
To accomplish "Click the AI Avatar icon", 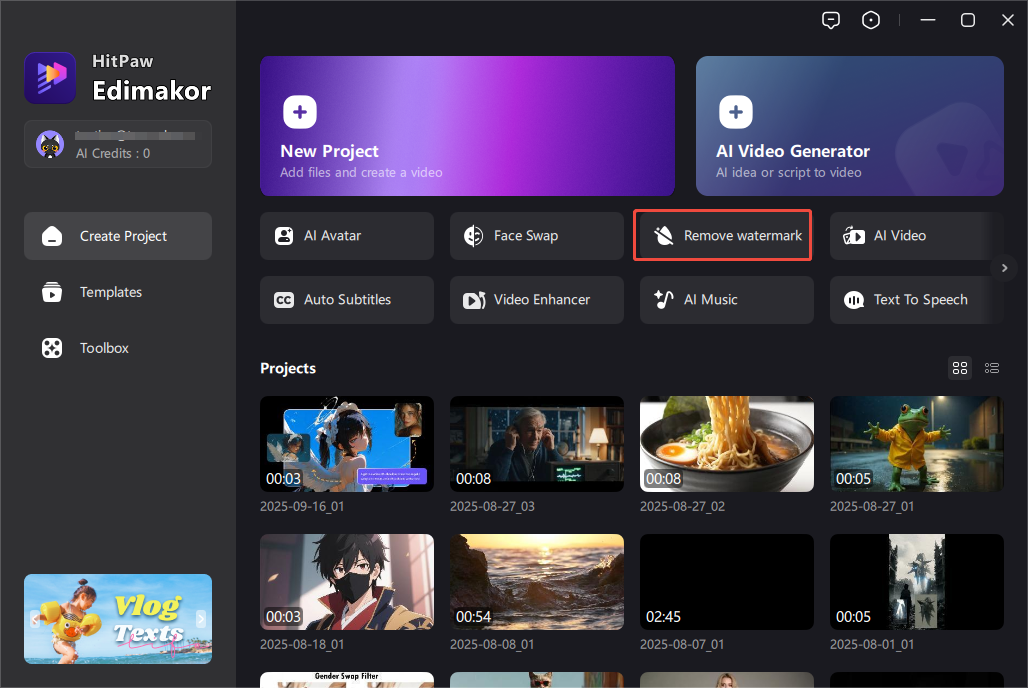I will coord(284,235).
